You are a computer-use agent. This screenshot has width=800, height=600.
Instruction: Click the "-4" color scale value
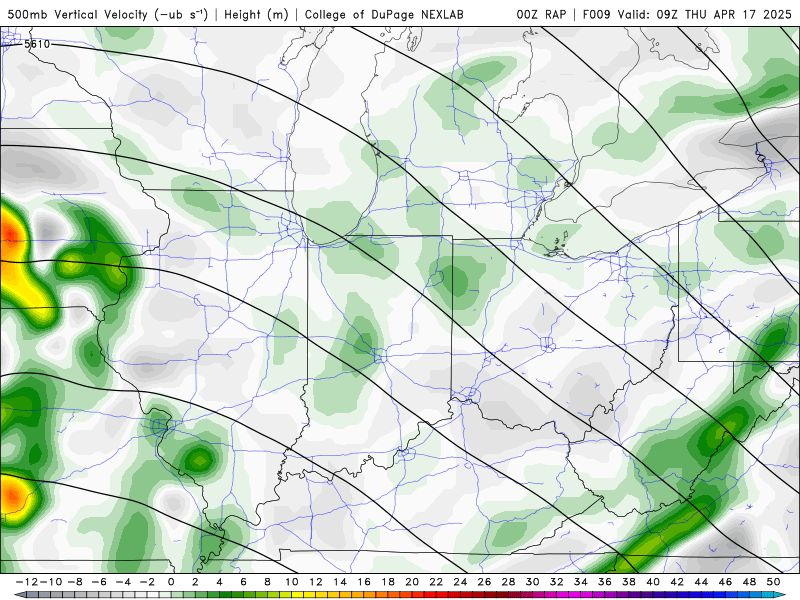(122, 582)
